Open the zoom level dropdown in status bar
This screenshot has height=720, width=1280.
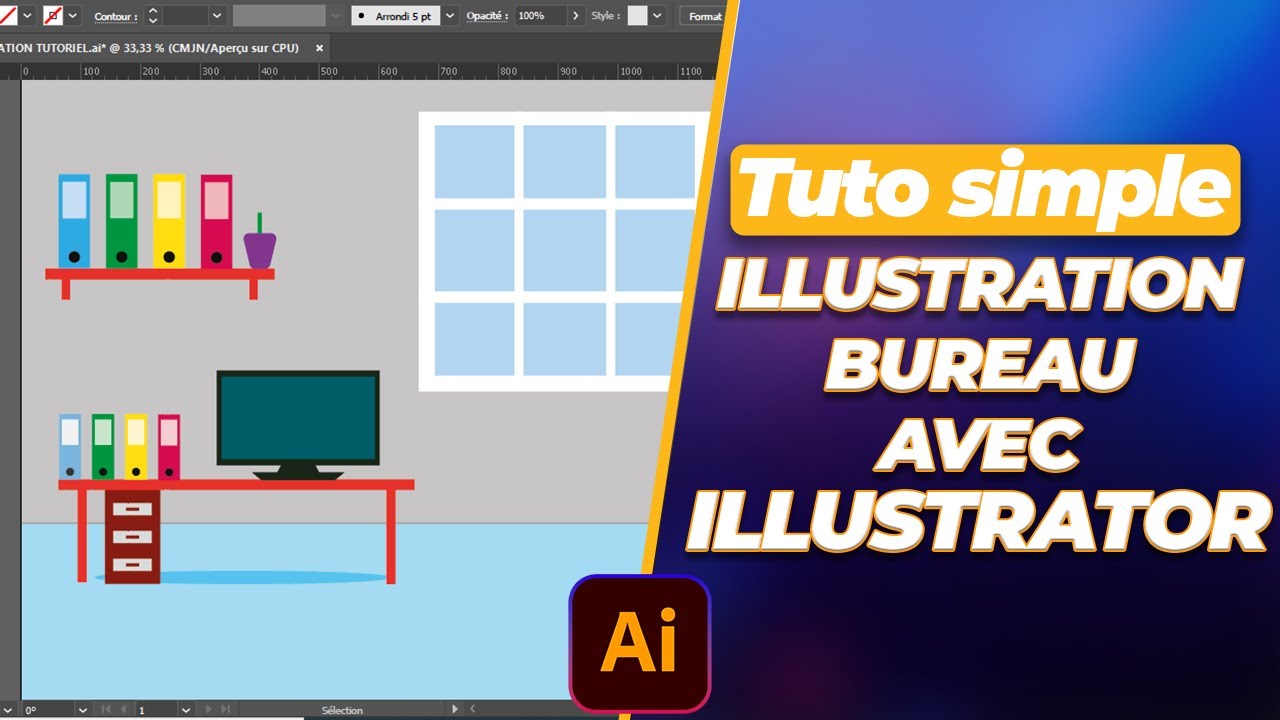tap(8, 709)
